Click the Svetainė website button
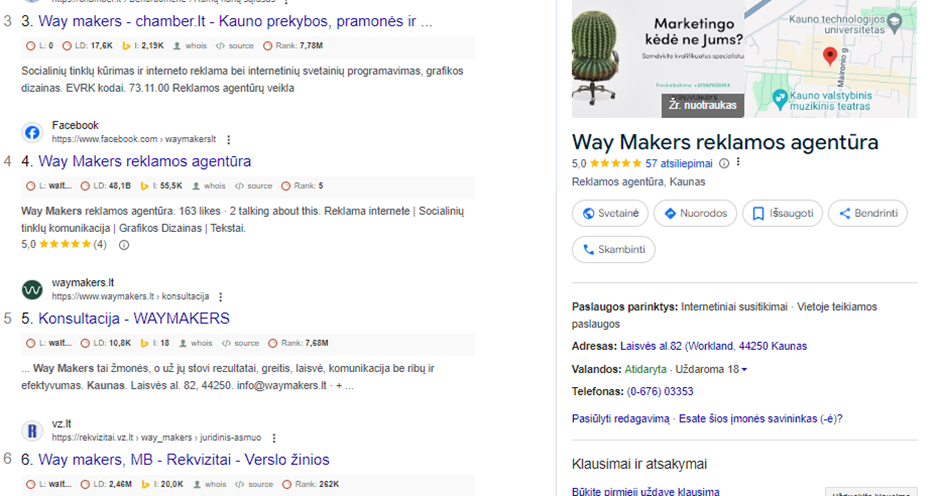The width and height of the screenshot is (940, 496). coord(610,214)
